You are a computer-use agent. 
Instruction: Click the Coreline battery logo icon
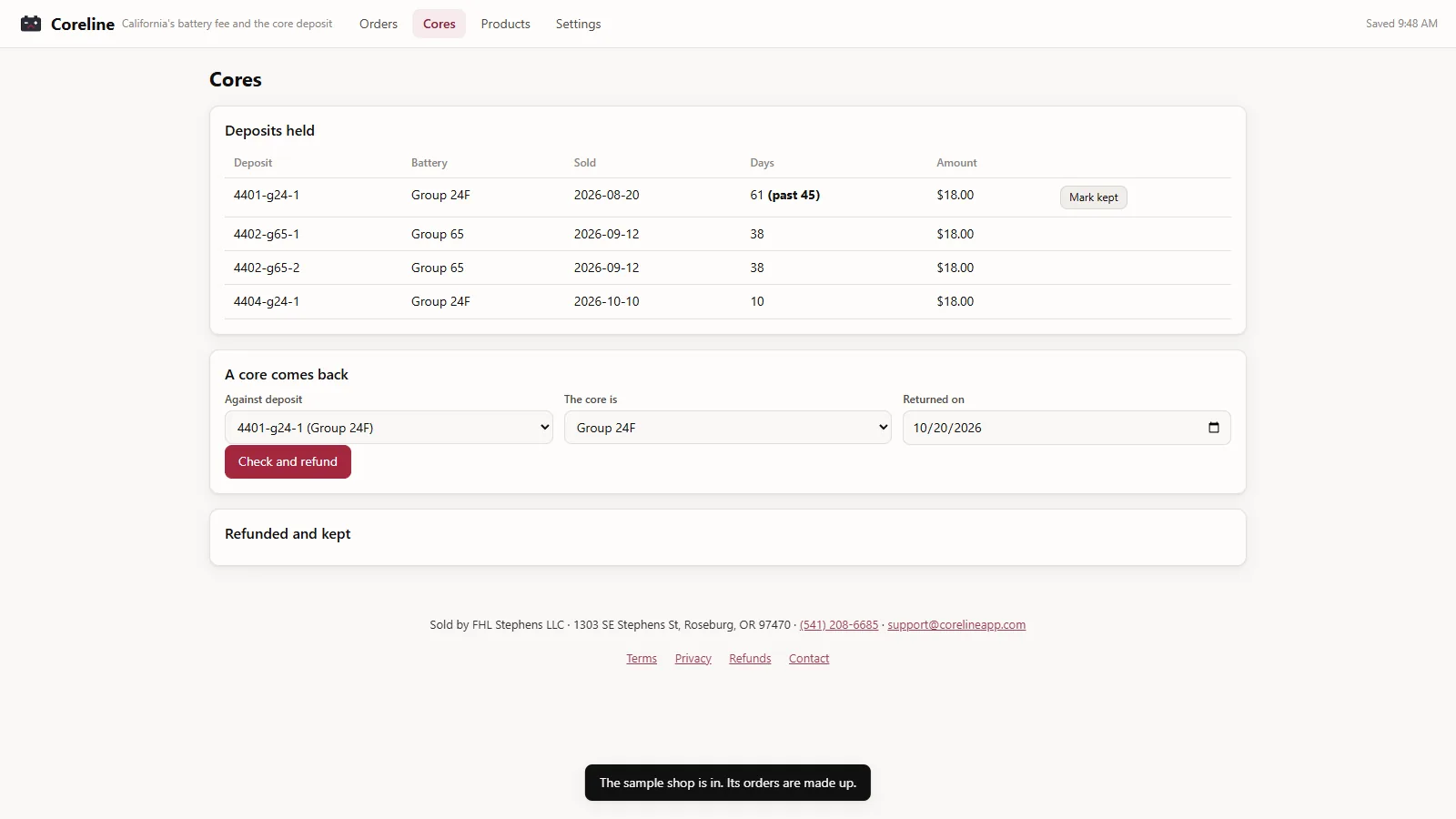click(31, 24)
